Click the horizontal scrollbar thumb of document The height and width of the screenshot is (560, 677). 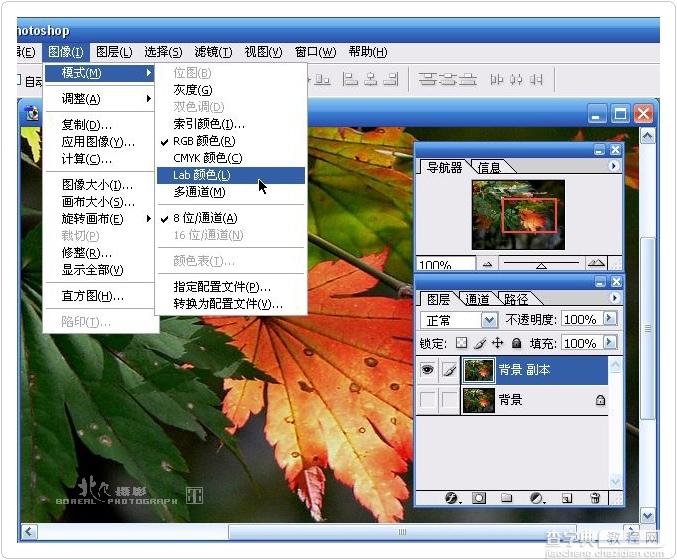coord(402,532)
